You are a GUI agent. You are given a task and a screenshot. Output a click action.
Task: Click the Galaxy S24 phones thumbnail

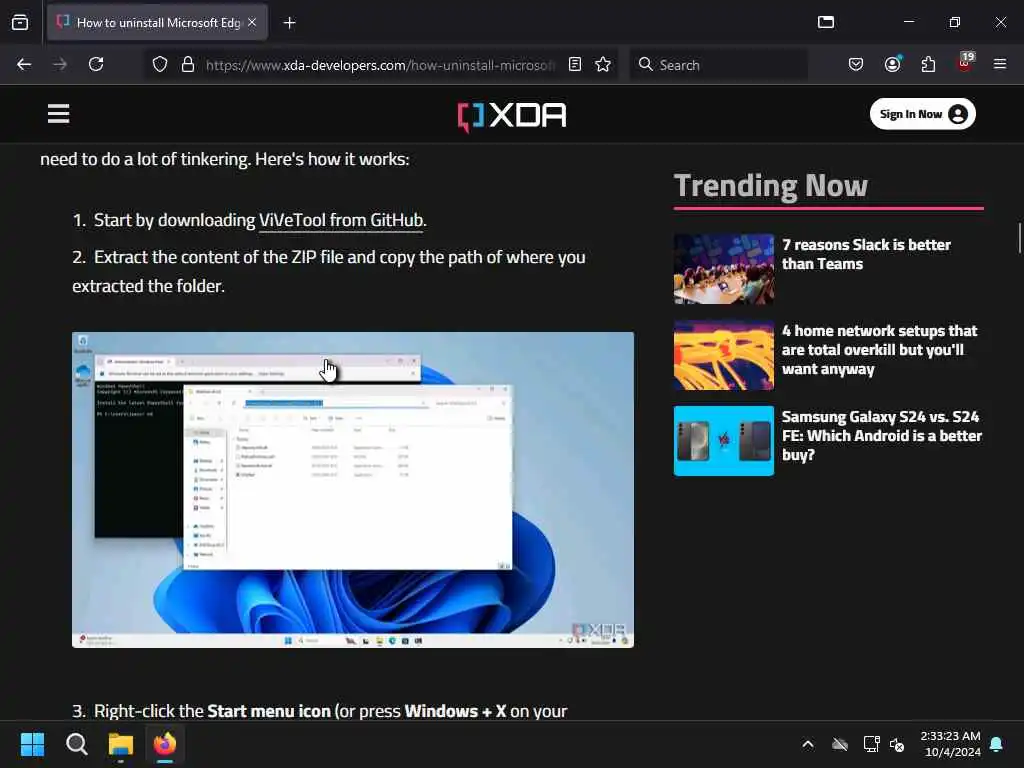pyautogui.click(x=724, y=441)
